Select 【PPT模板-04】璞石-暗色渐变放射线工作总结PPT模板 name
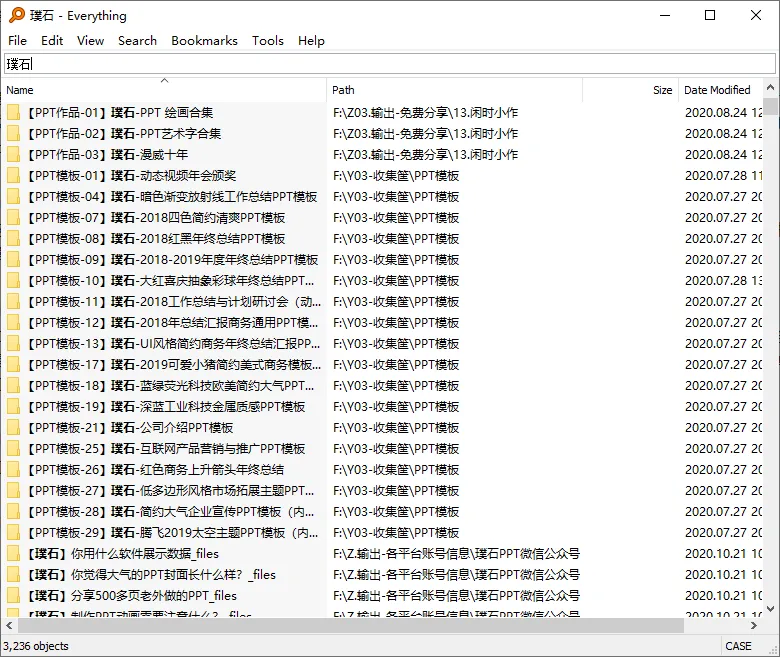Screen dimensions: 780x657 pos(171,196)
